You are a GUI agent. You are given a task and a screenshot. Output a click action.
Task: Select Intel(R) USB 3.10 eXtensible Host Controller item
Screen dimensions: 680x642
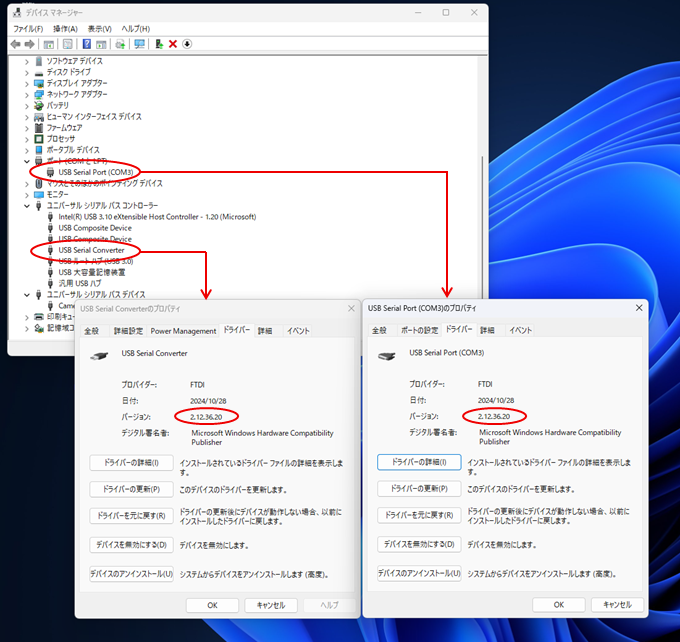point(157,216)
